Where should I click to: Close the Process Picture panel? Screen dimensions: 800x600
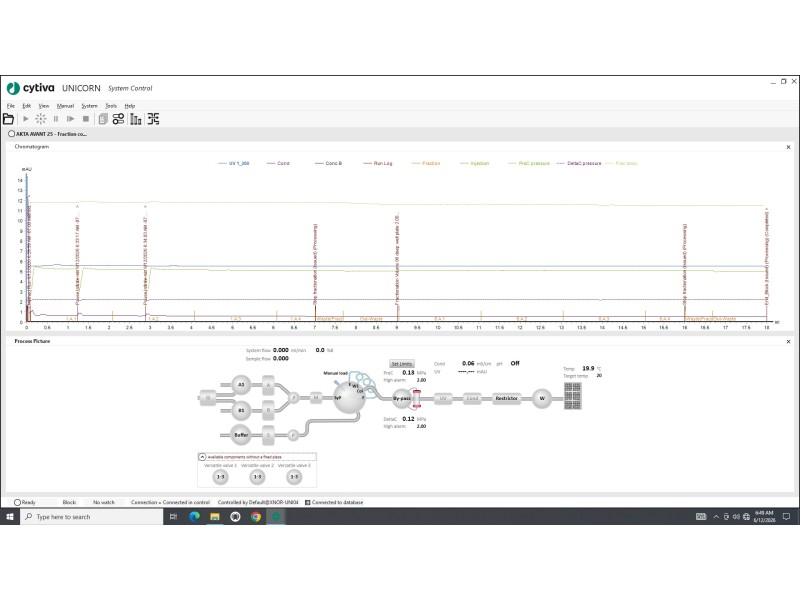[788, 341]
